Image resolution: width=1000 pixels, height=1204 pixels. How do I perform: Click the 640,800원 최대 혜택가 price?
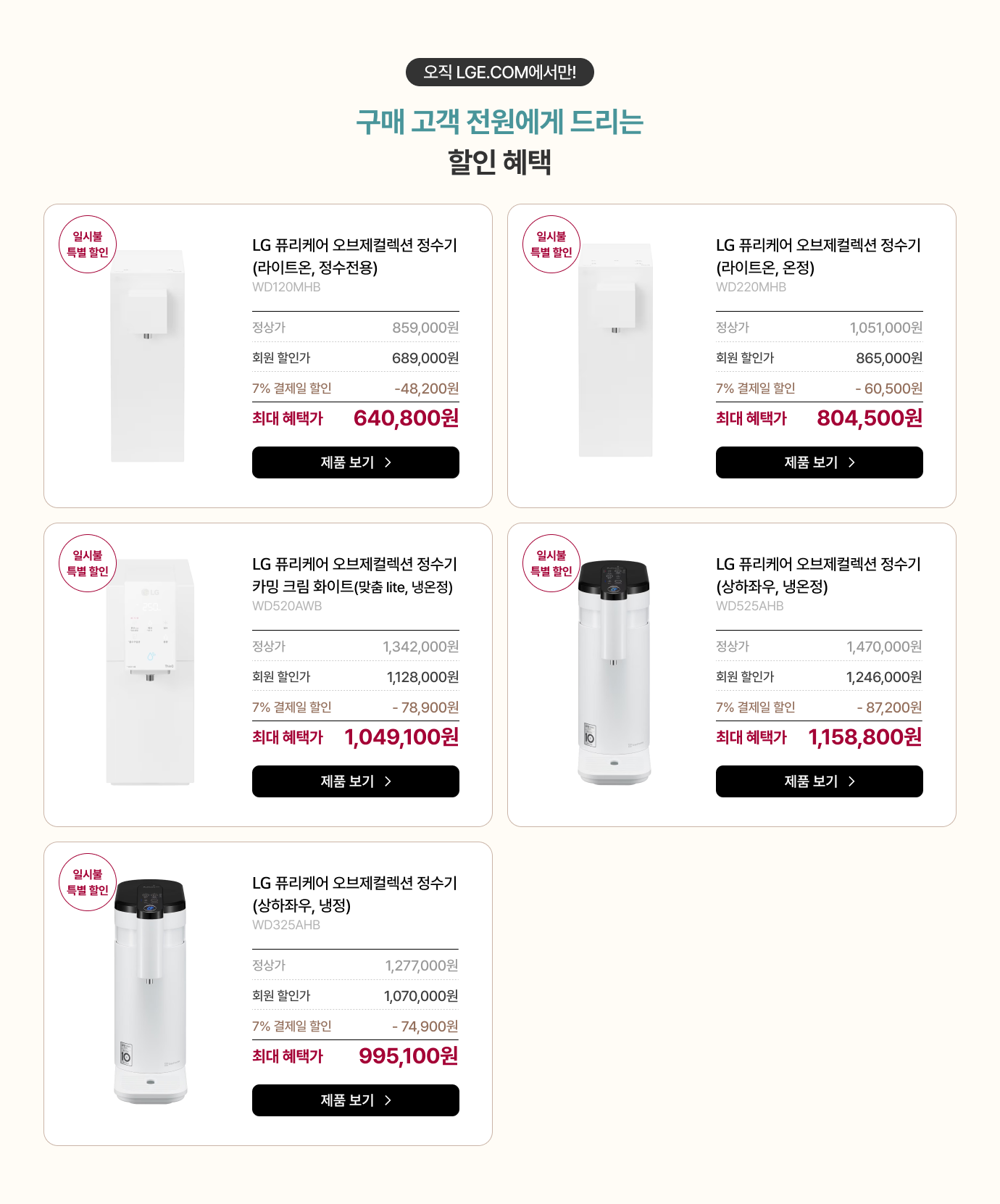click(x=406, y=418)
